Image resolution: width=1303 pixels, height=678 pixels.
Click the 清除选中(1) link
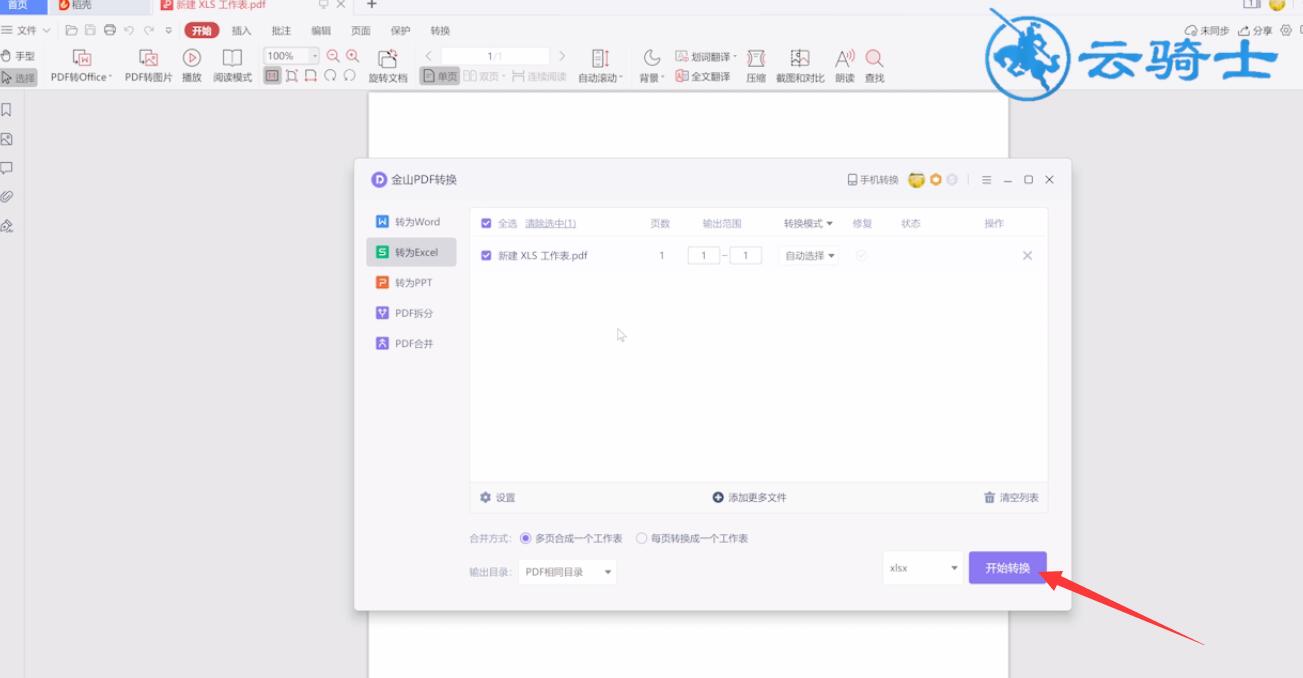click(550, 223)
